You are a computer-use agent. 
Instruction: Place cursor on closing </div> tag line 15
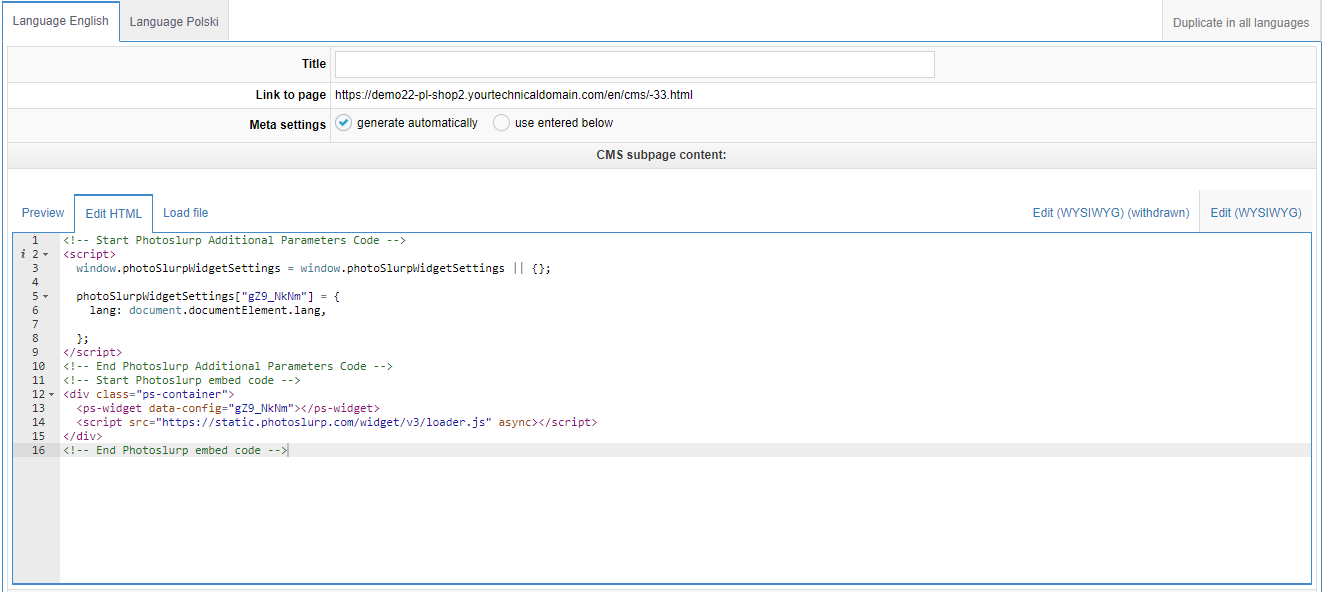click(82, 436)
